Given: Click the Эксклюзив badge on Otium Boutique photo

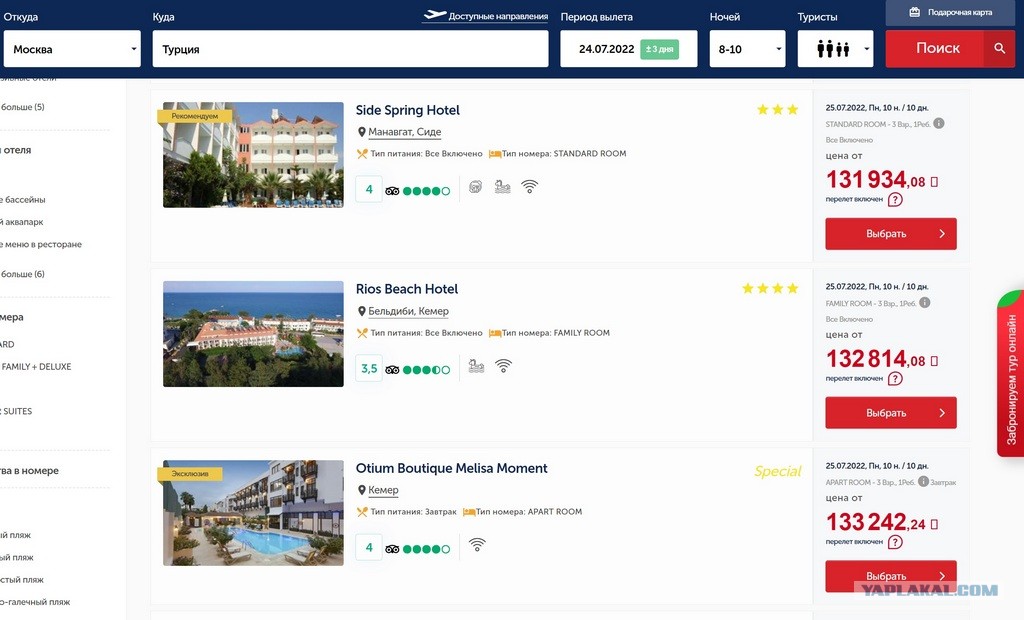Looking at the screenshot, I should [x=189, y=474].
